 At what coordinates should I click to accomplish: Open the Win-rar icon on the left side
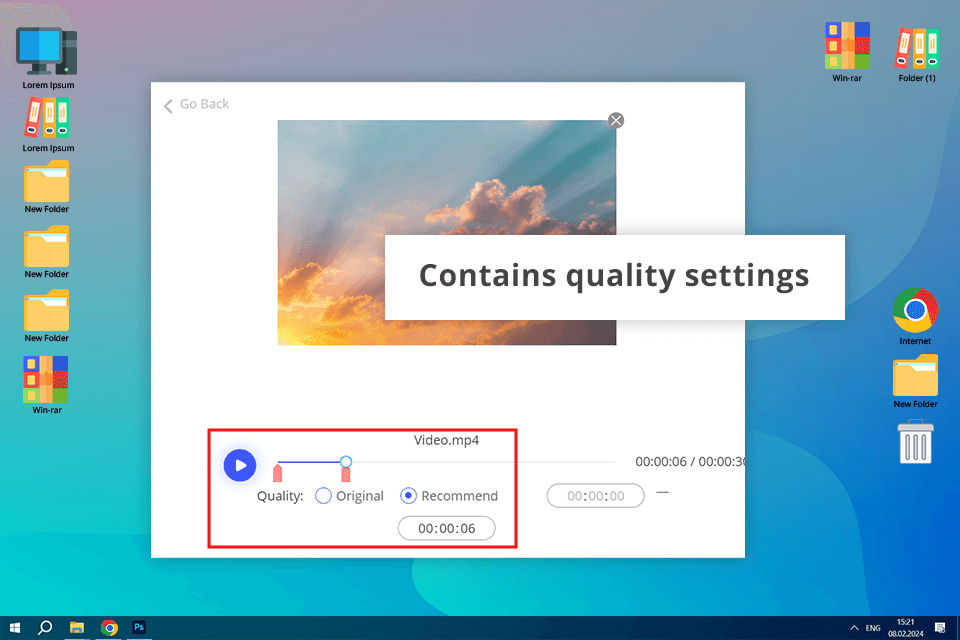coord(47,385)
